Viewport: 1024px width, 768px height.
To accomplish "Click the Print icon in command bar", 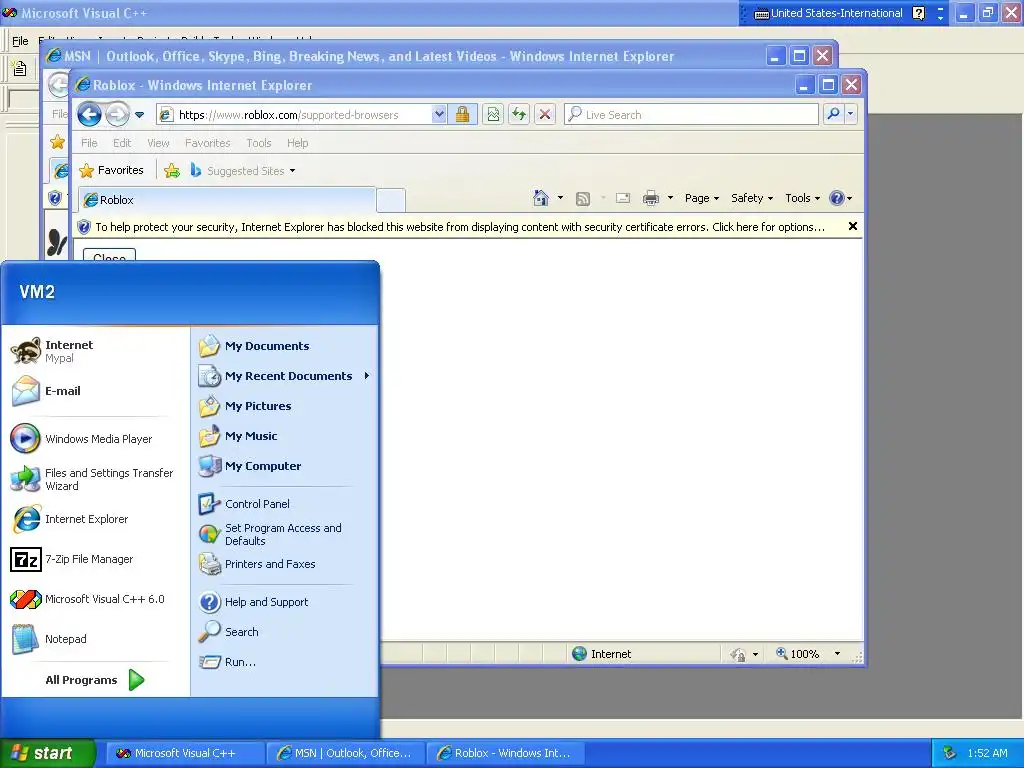I will [x=651, y=198].
